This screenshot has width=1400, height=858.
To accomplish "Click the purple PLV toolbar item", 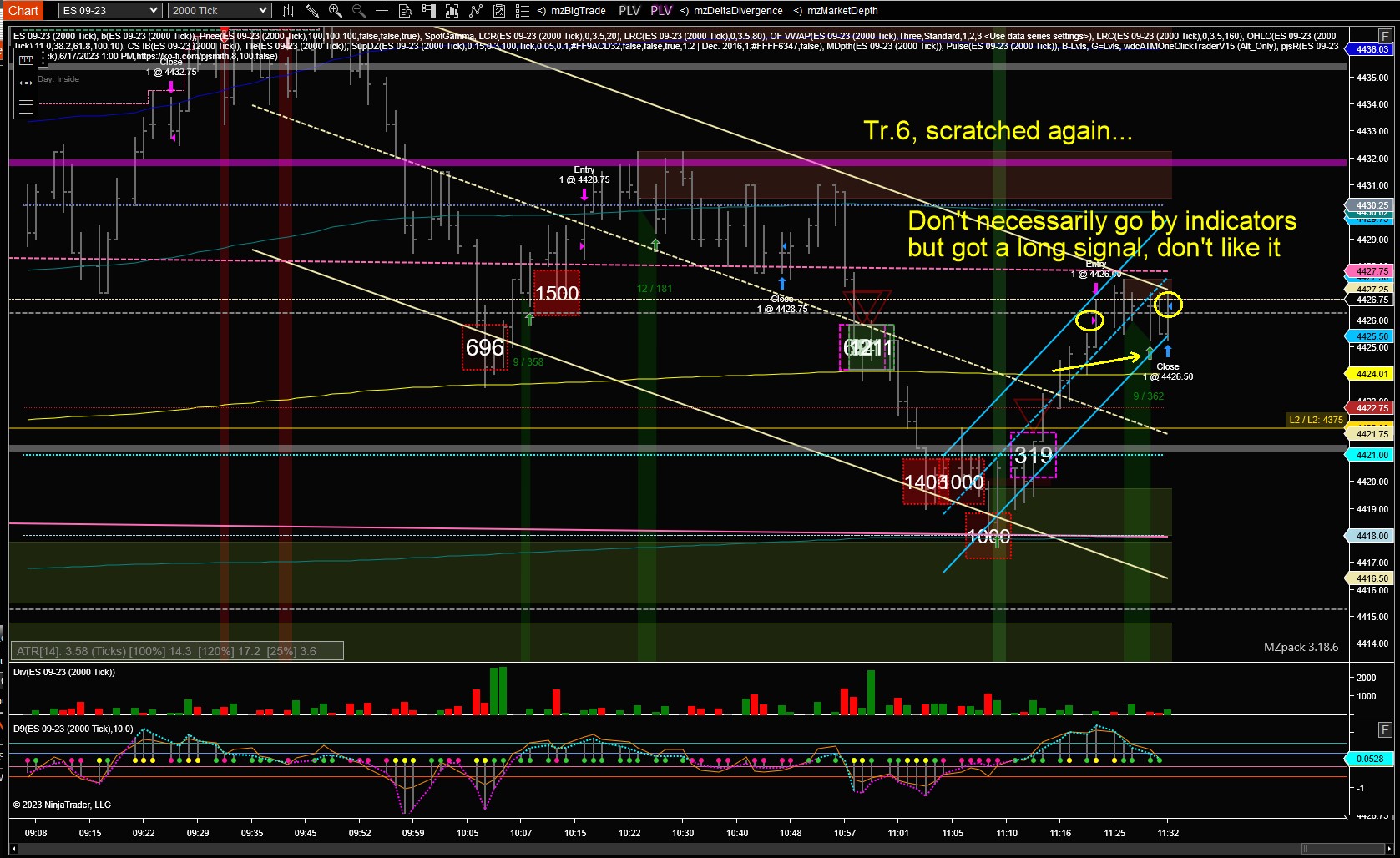I will (661, 11).
